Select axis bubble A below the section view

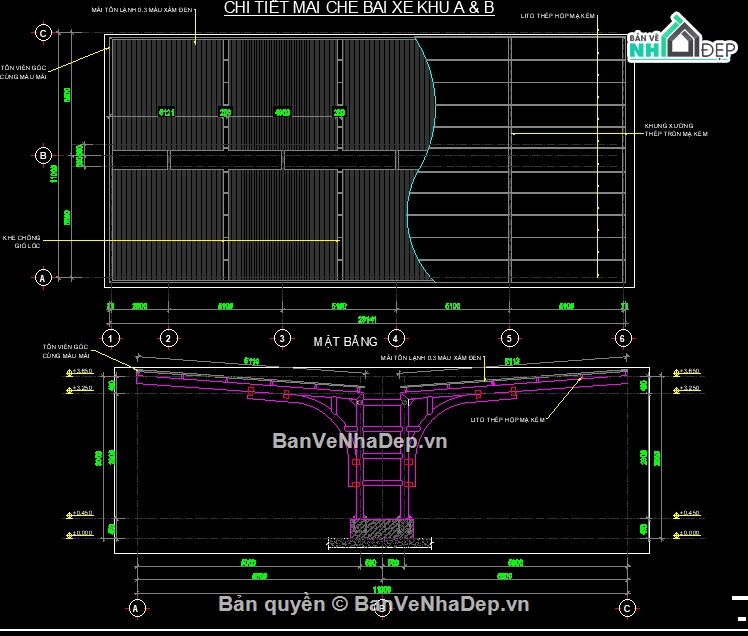tap(136, 608)
